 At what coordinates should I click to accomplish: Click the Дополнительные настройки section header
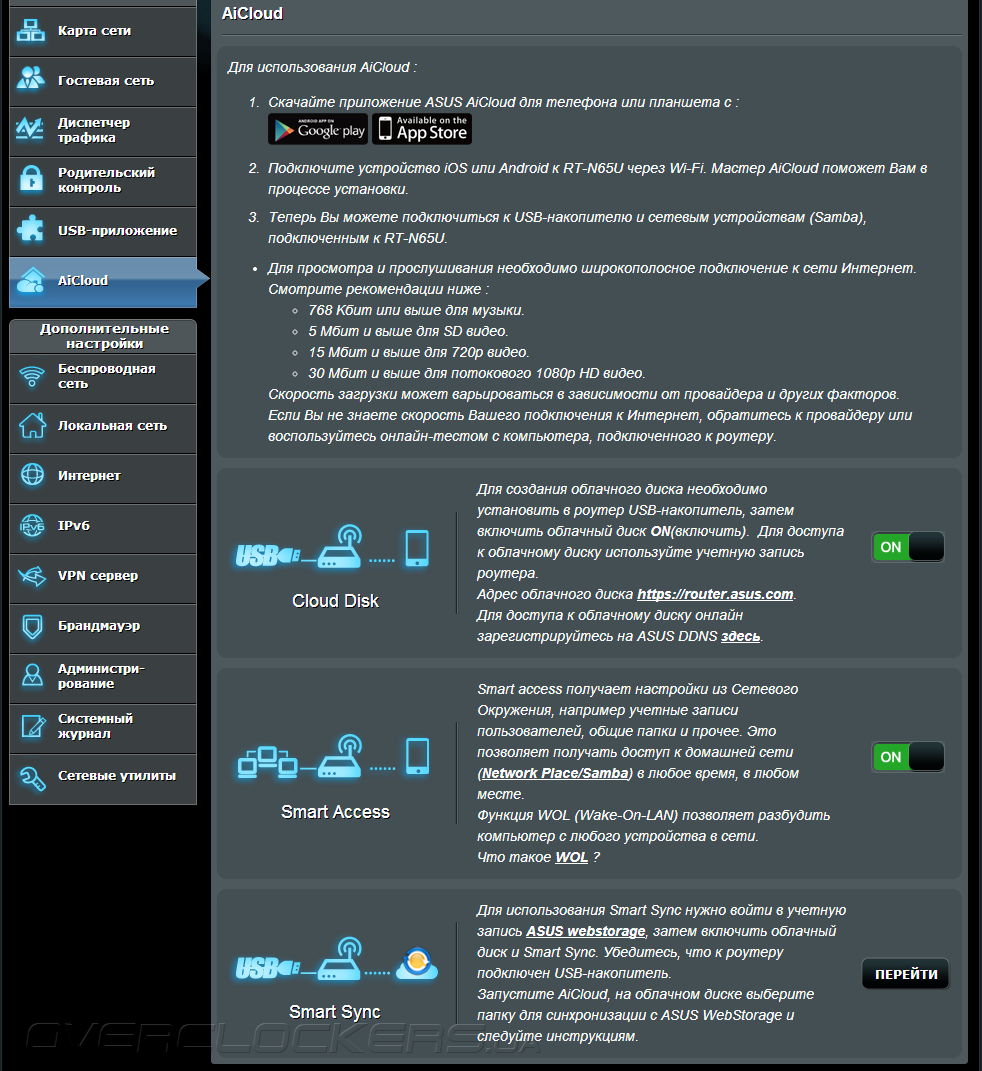(104, 336)
